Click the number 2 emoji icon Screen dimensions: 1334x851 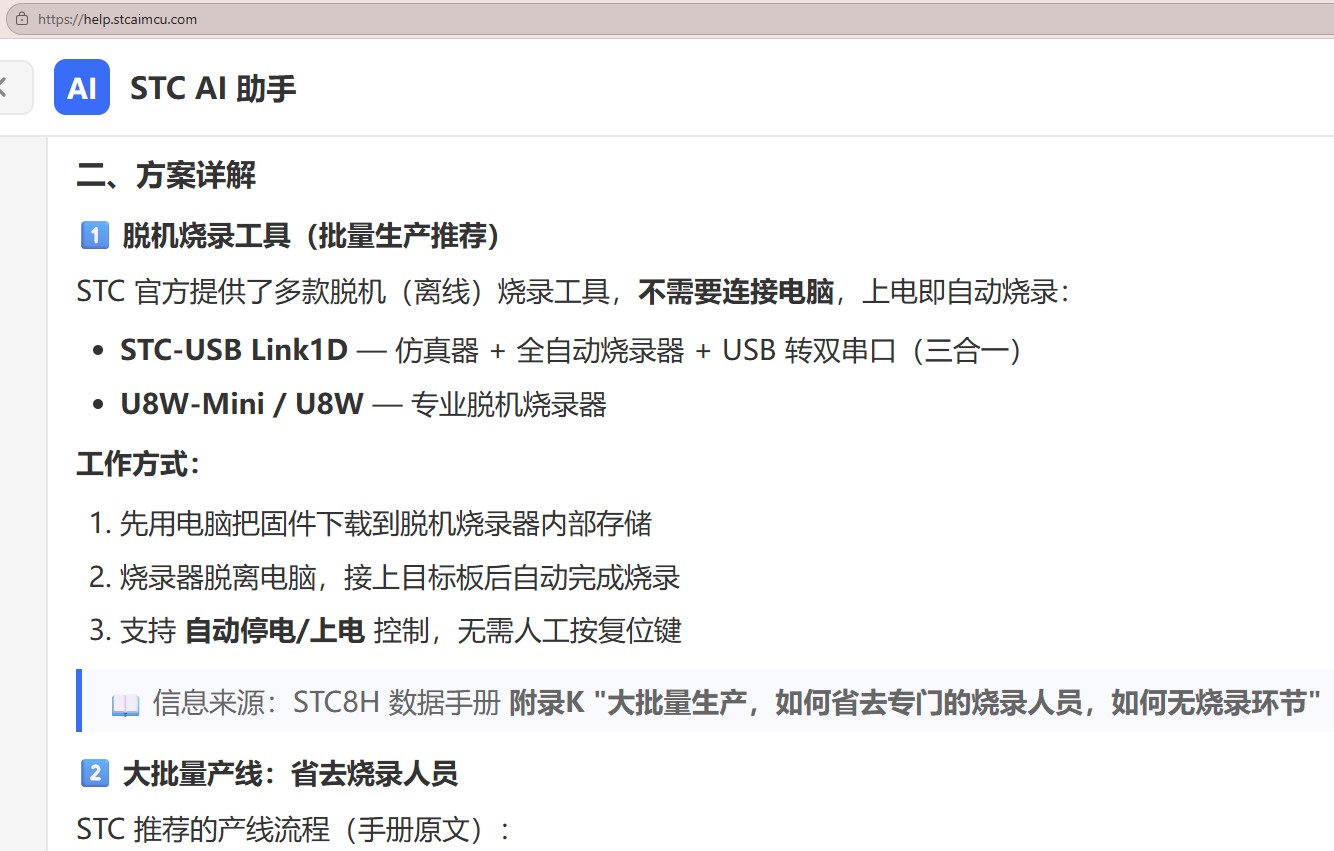click(x=94, y=773)
